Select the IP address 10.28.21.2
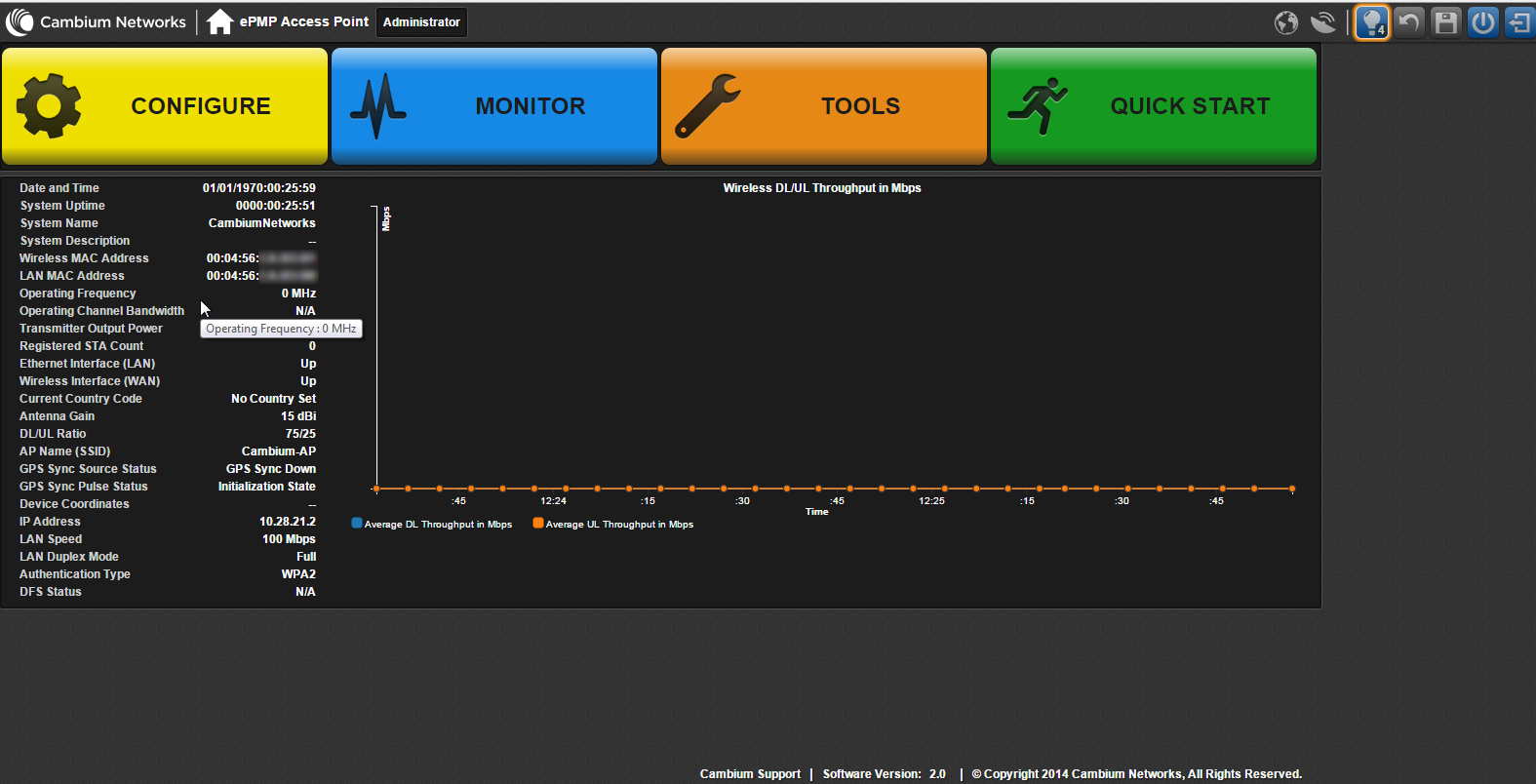 tap(288, 522)
